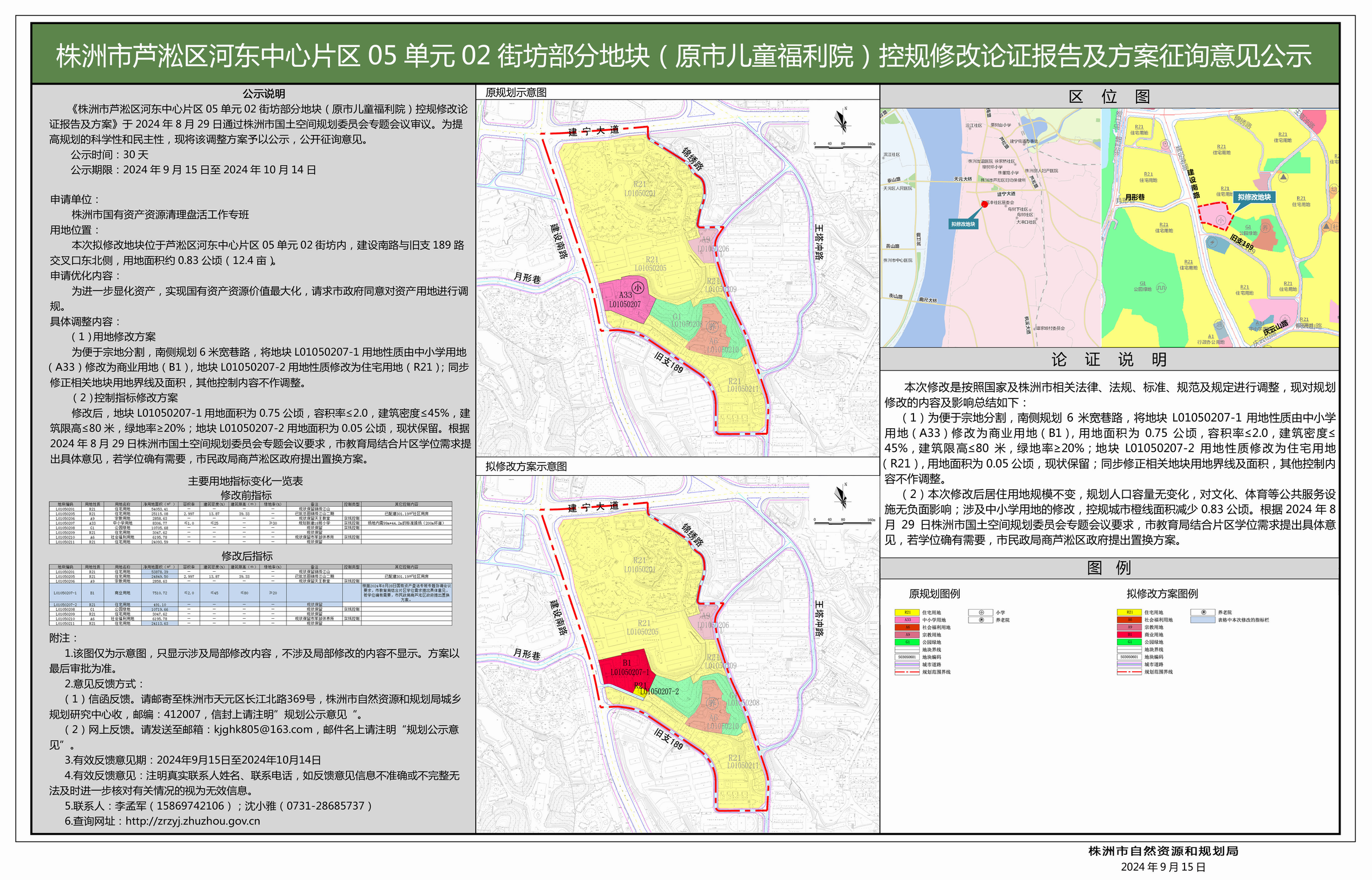
Task: Click the green G1 swatch in the proposed legend
Action: (x=1129, y=642)
